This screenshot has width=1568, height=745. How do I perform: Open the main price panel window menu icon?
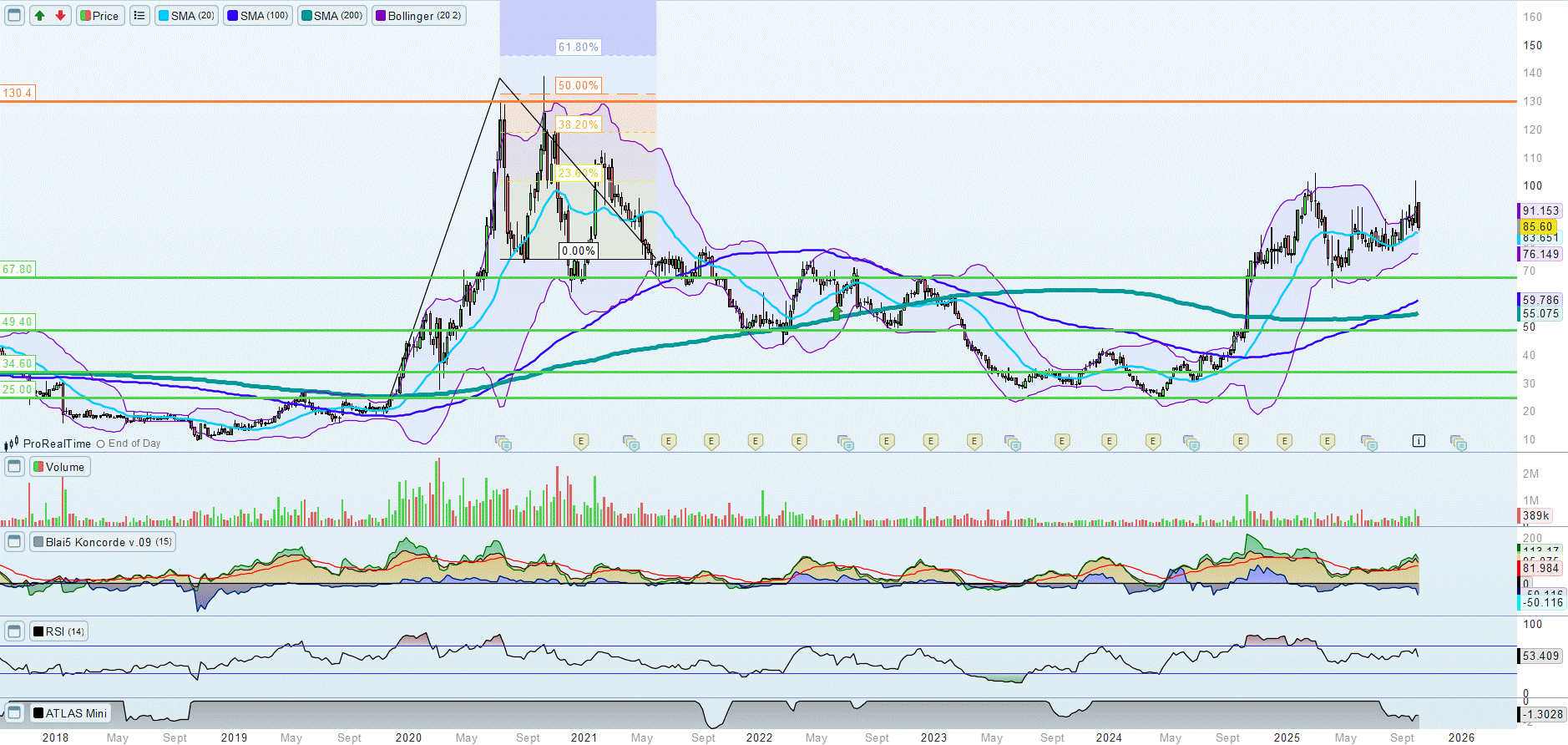tap(14, 16)
